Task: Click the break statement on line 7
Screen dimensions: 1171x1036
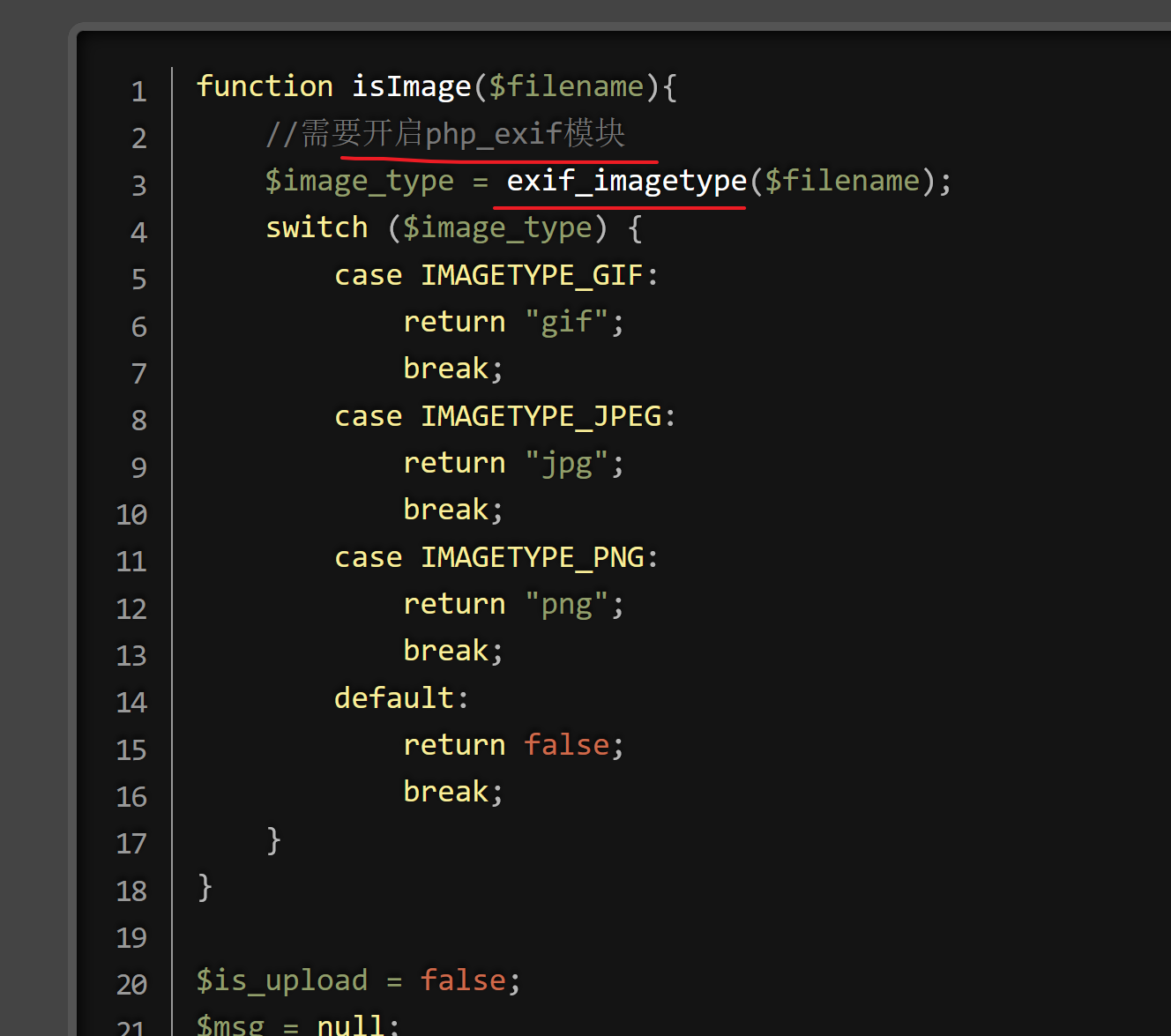Action: coord(446,369)
